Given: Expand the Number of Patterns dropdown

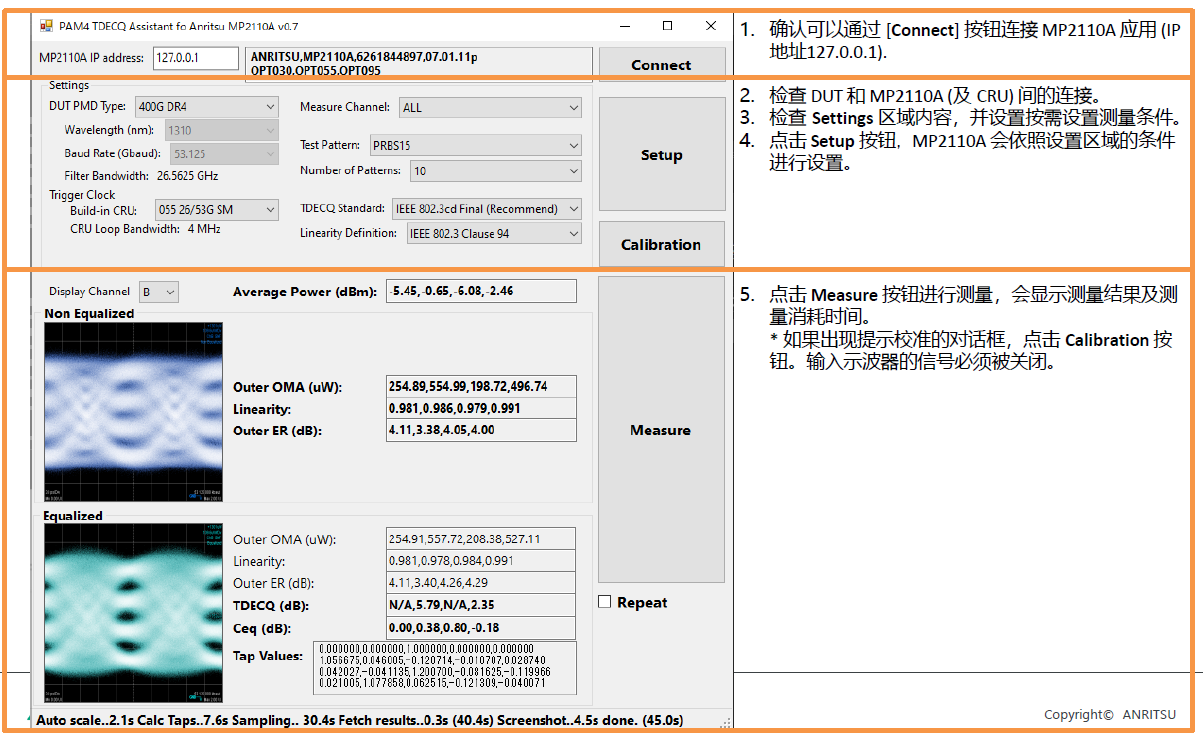Looking at the screenshot, I should pos(495,171).
